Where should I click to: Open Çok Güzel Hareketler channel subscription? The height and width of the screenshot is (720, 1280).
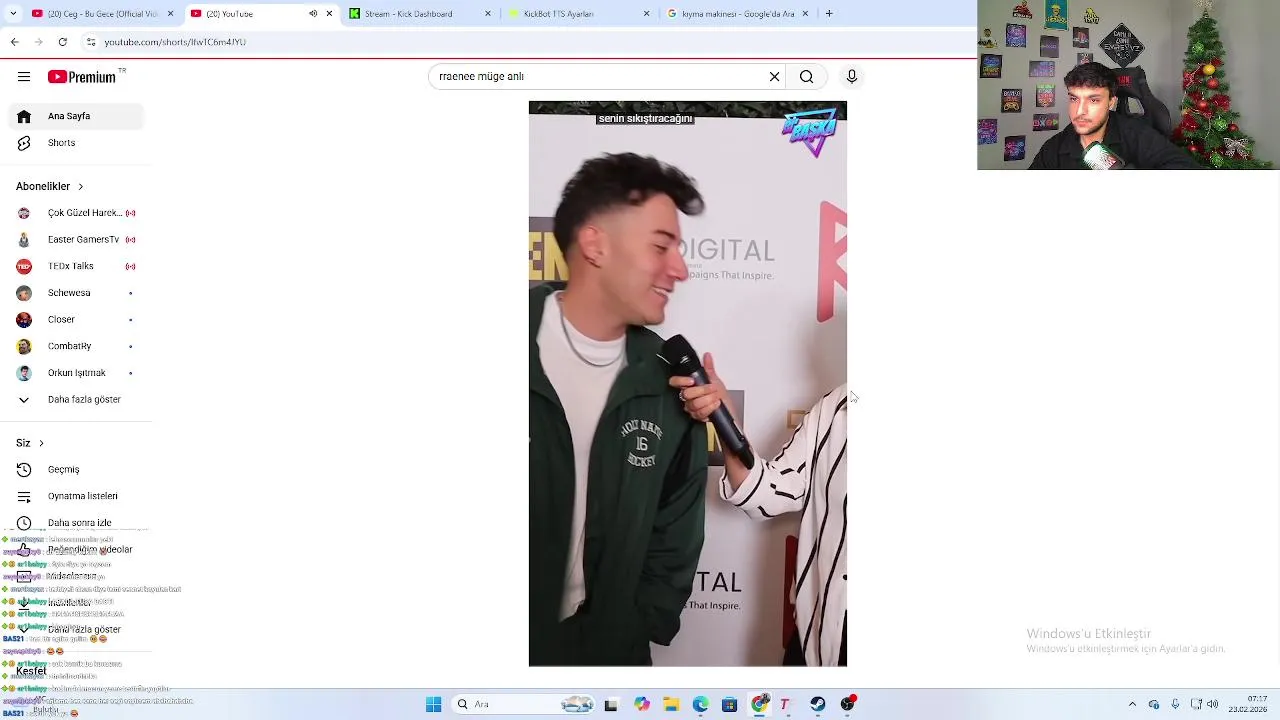(76, 213)
